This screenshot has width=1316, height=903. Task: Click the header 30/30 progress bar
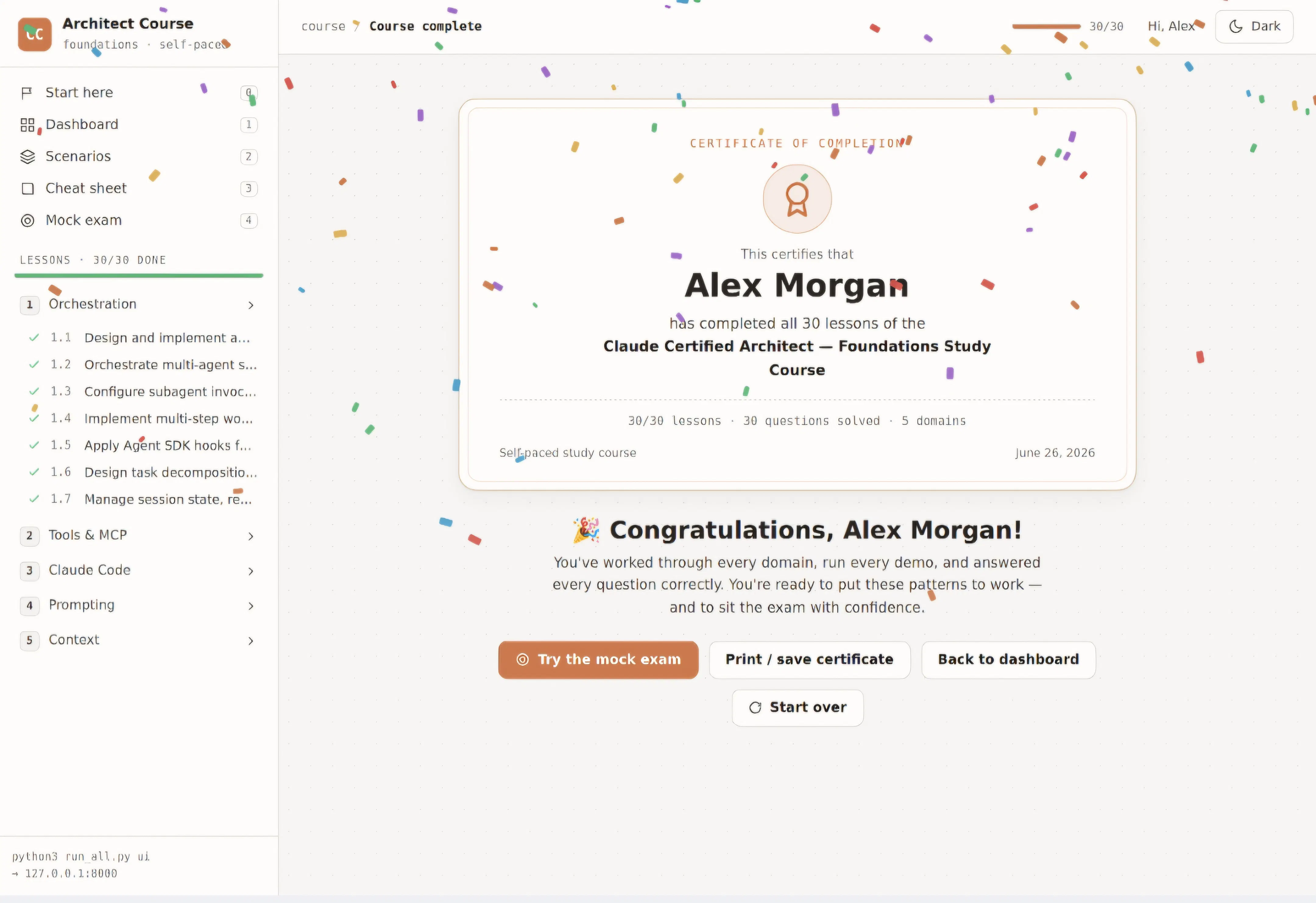click(x=1046, y=27)
